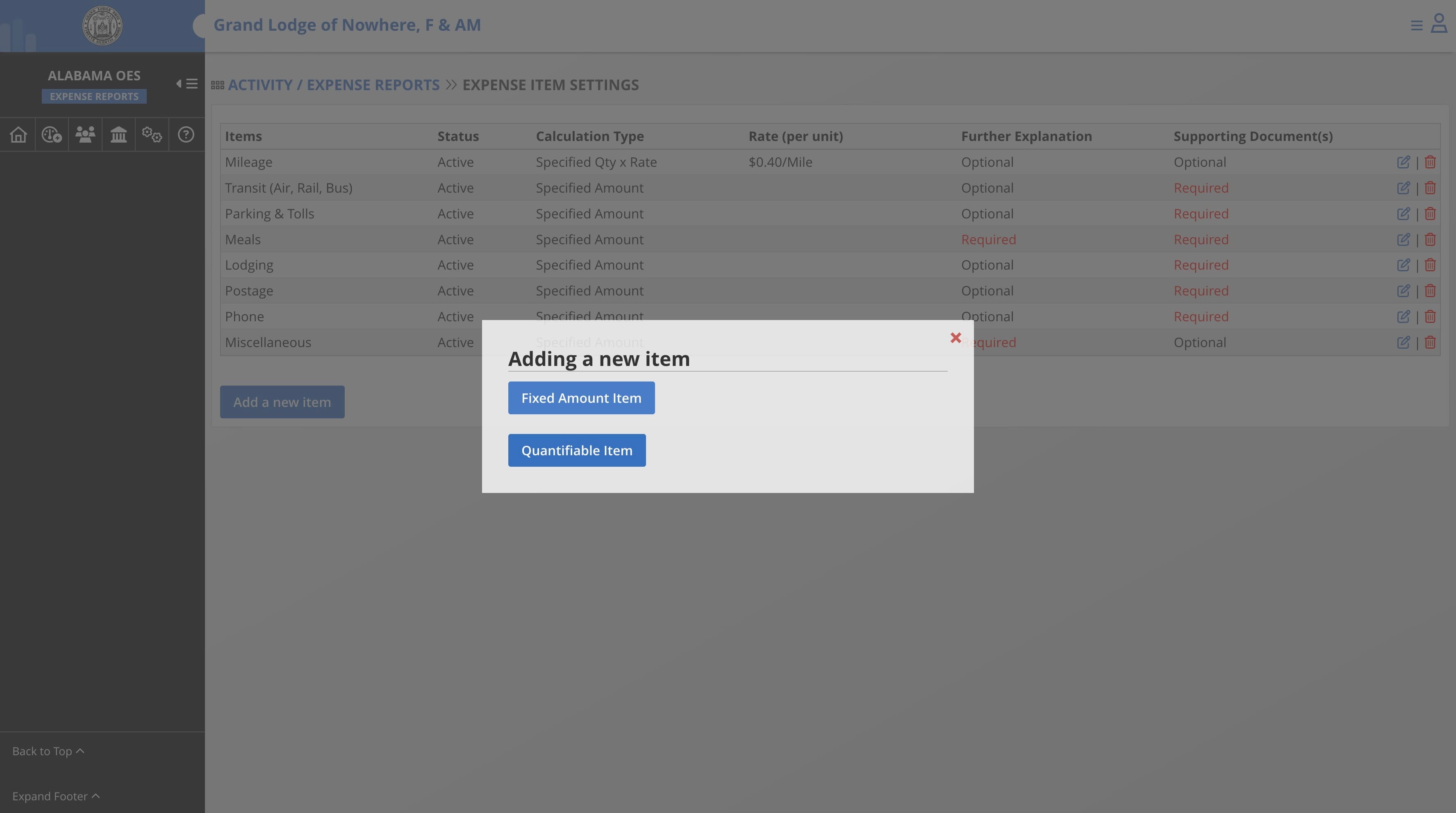This screenshot has width=1456, height=813.
Task: Delete the Mileage item
Action: [x=1430, y=162]
